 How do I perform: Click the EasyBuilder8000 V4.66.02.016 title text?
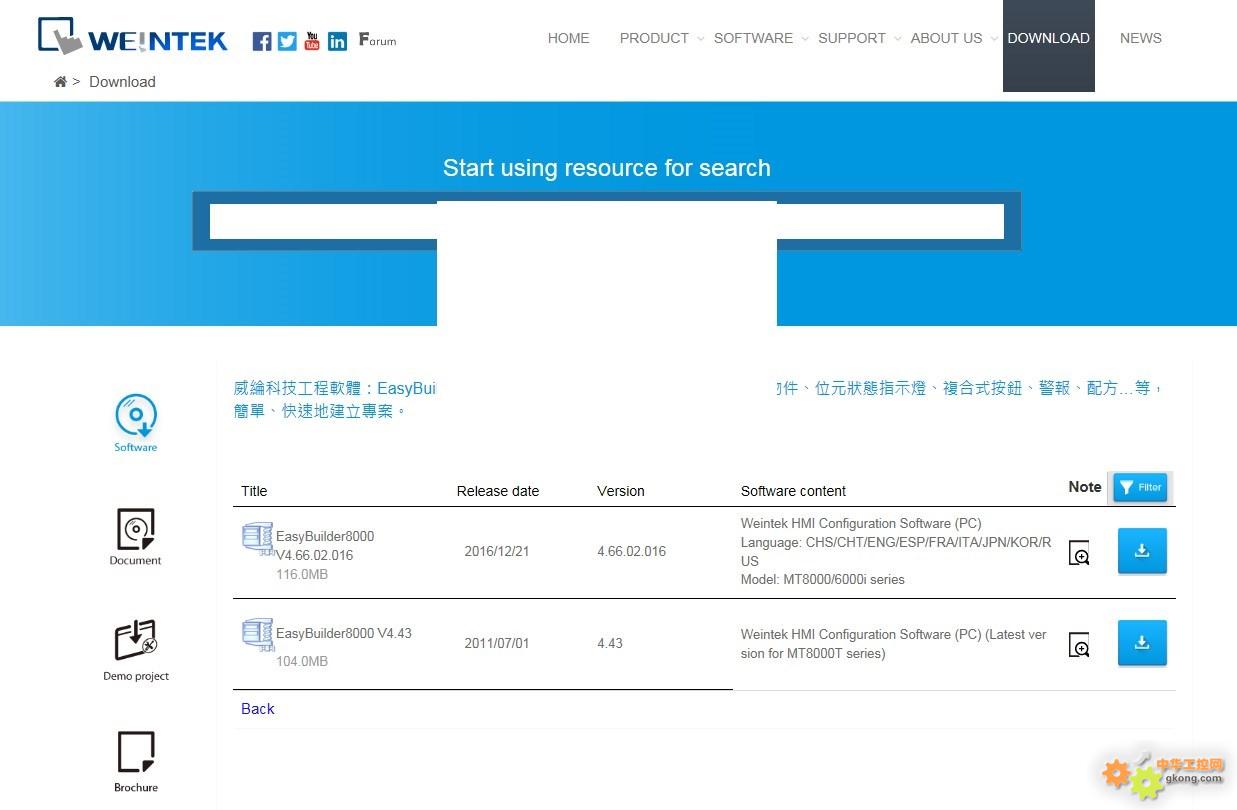(325, 545)
